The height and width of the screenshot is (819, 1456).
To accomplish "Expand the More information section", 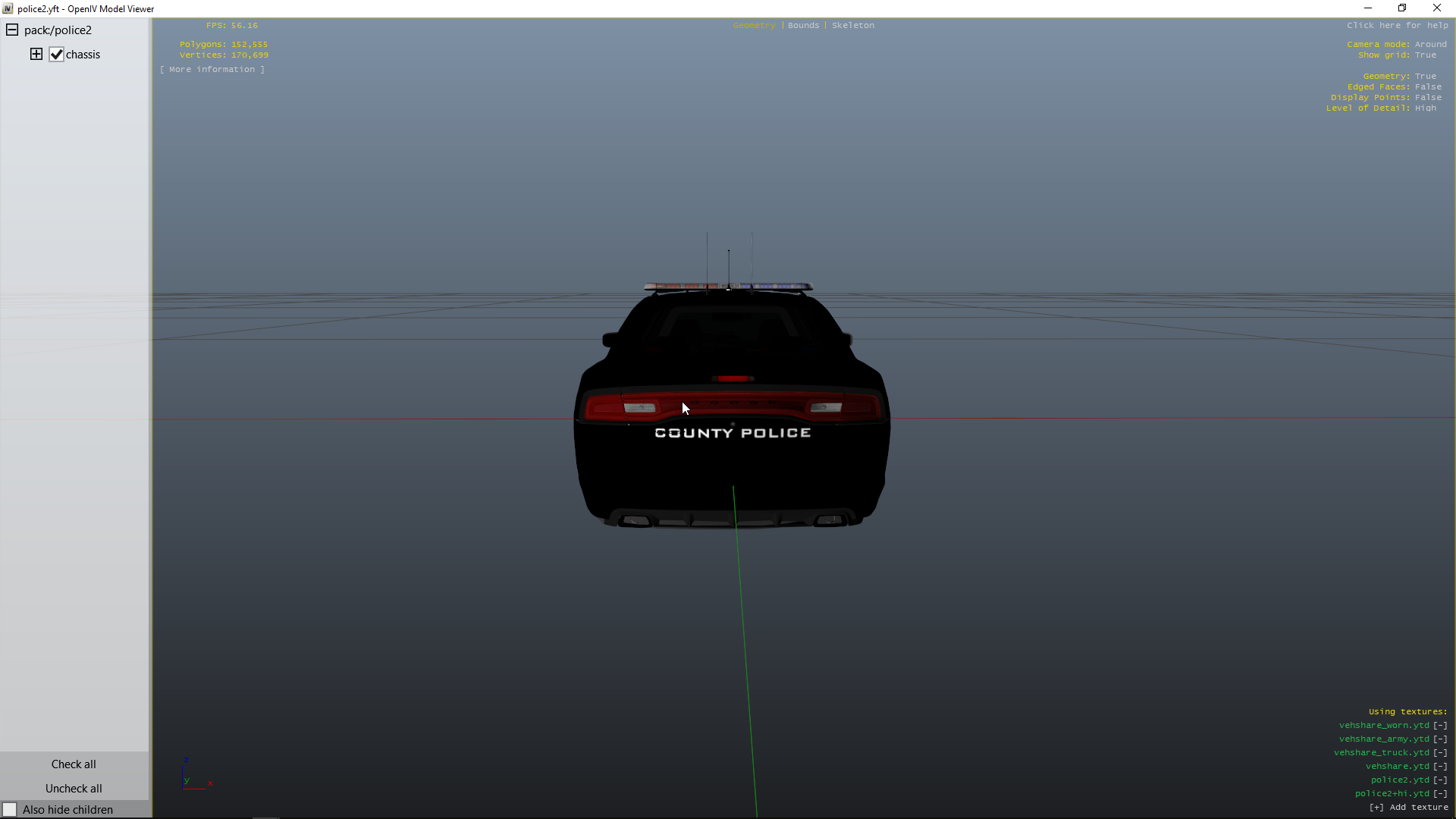I will tap(212, 70).
